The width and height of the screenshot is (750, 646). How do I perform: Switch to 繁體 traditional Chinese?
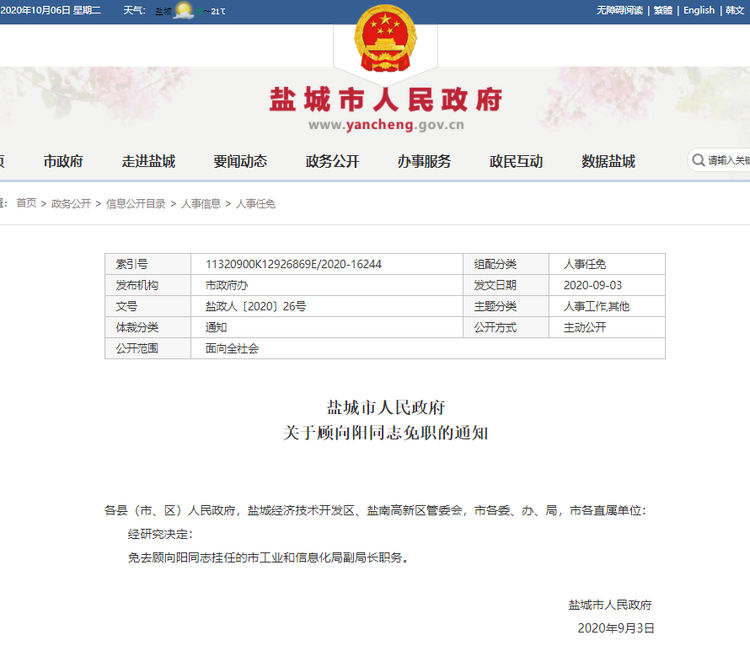[663, 11]
